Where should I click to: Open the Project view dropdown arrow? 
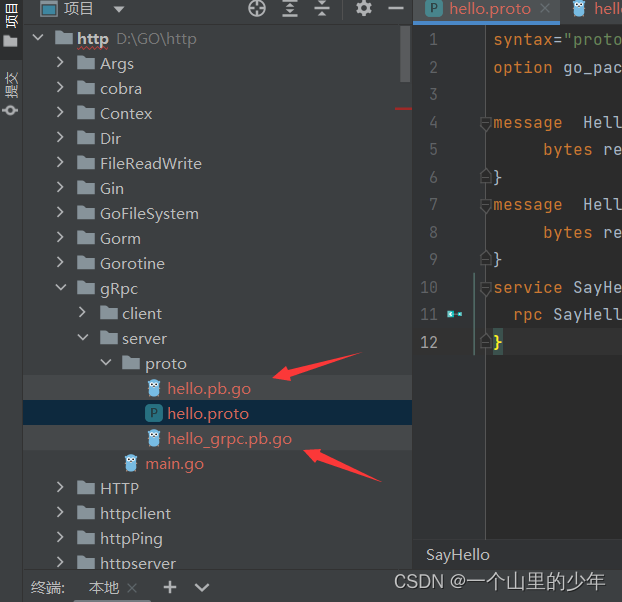119,9
